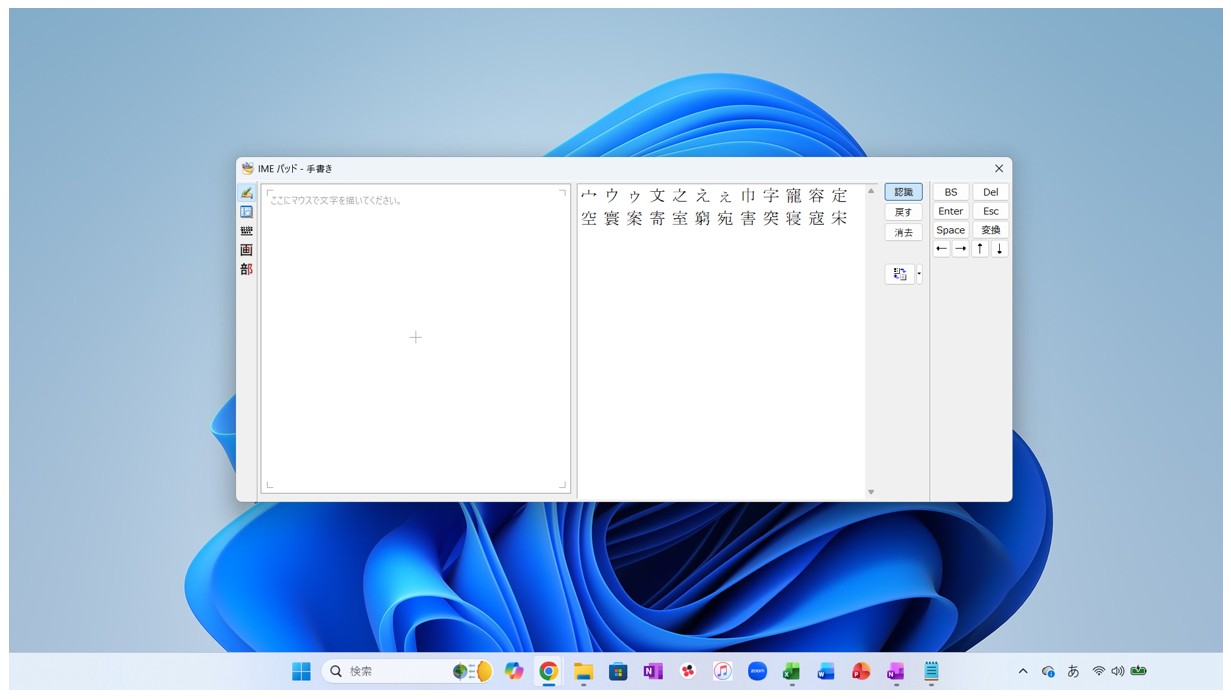Select candidate character 寰
The width and height of the screenshot is (1231, 699).
(x=612, y=219)
